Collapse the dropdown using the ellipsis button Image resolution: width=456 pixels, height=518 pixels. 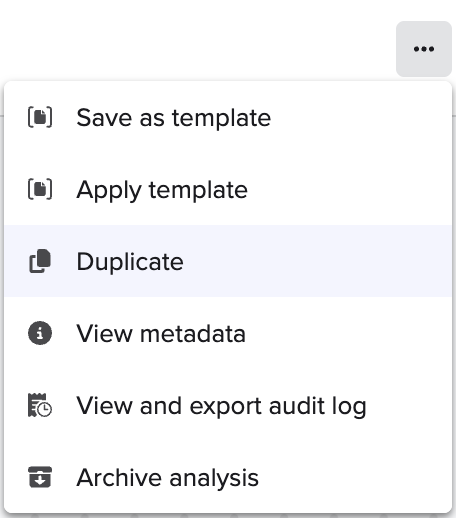click(x=424, y=49)
